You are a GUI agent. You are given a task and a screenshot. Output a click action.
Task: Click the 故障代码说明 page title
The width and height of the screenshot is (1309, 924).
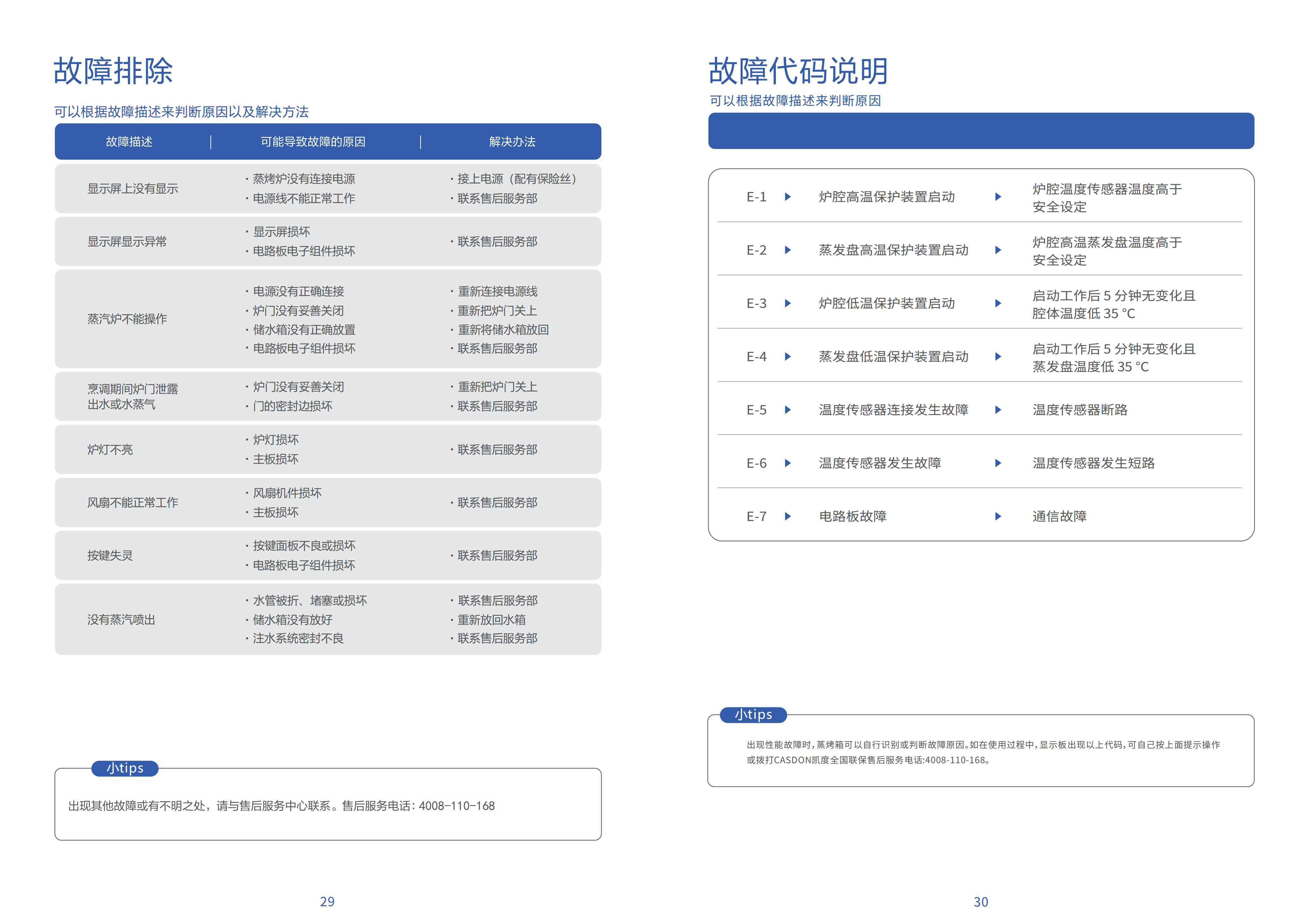pos(798,71)
